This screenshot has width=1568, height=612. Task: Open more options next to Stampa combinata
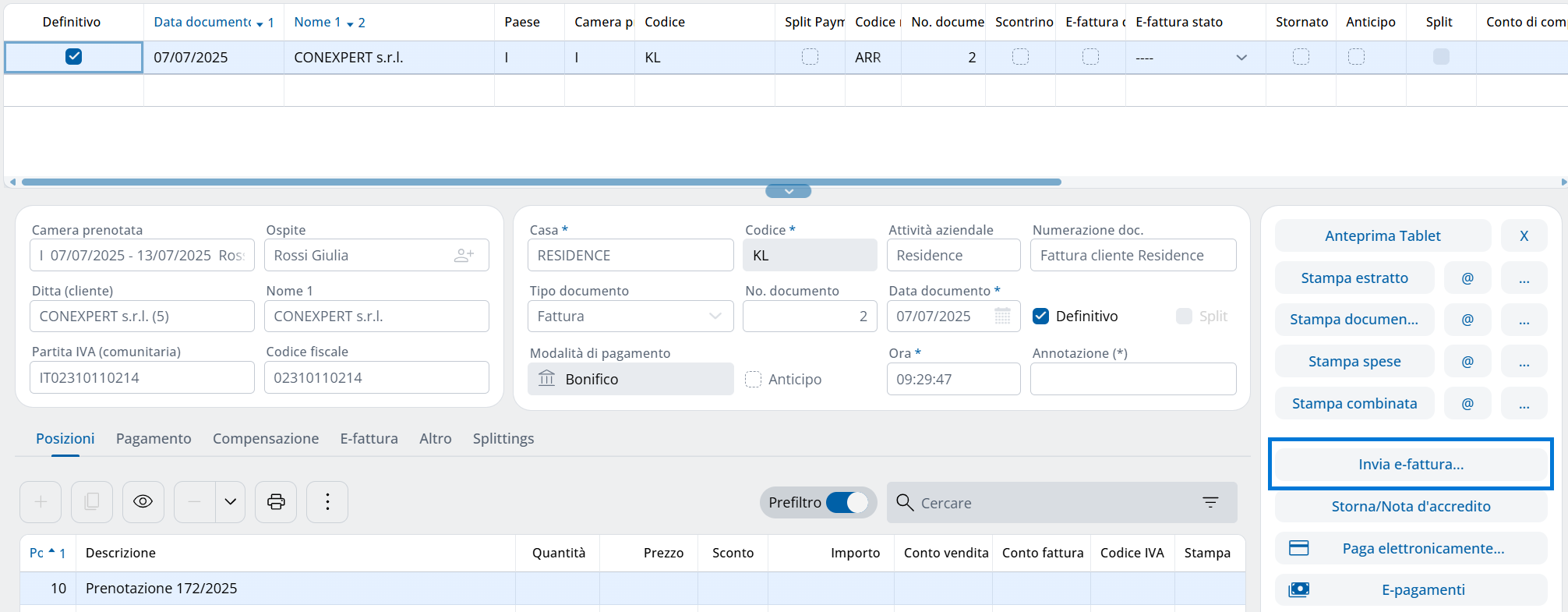click(1524, 404)
